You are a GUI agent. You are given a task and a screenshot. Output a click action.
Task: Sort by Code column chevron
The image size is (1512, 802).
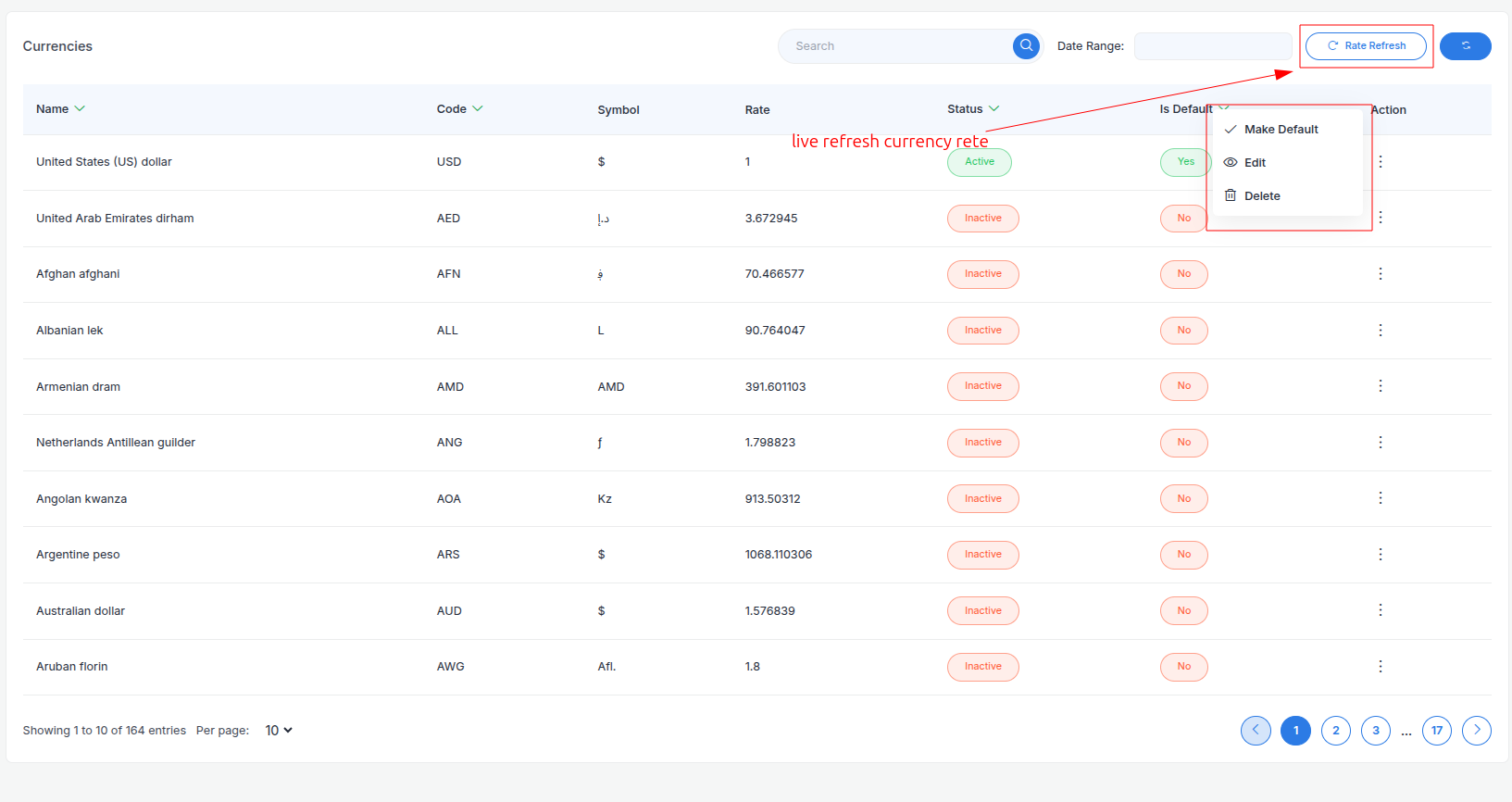coord(478,108)
